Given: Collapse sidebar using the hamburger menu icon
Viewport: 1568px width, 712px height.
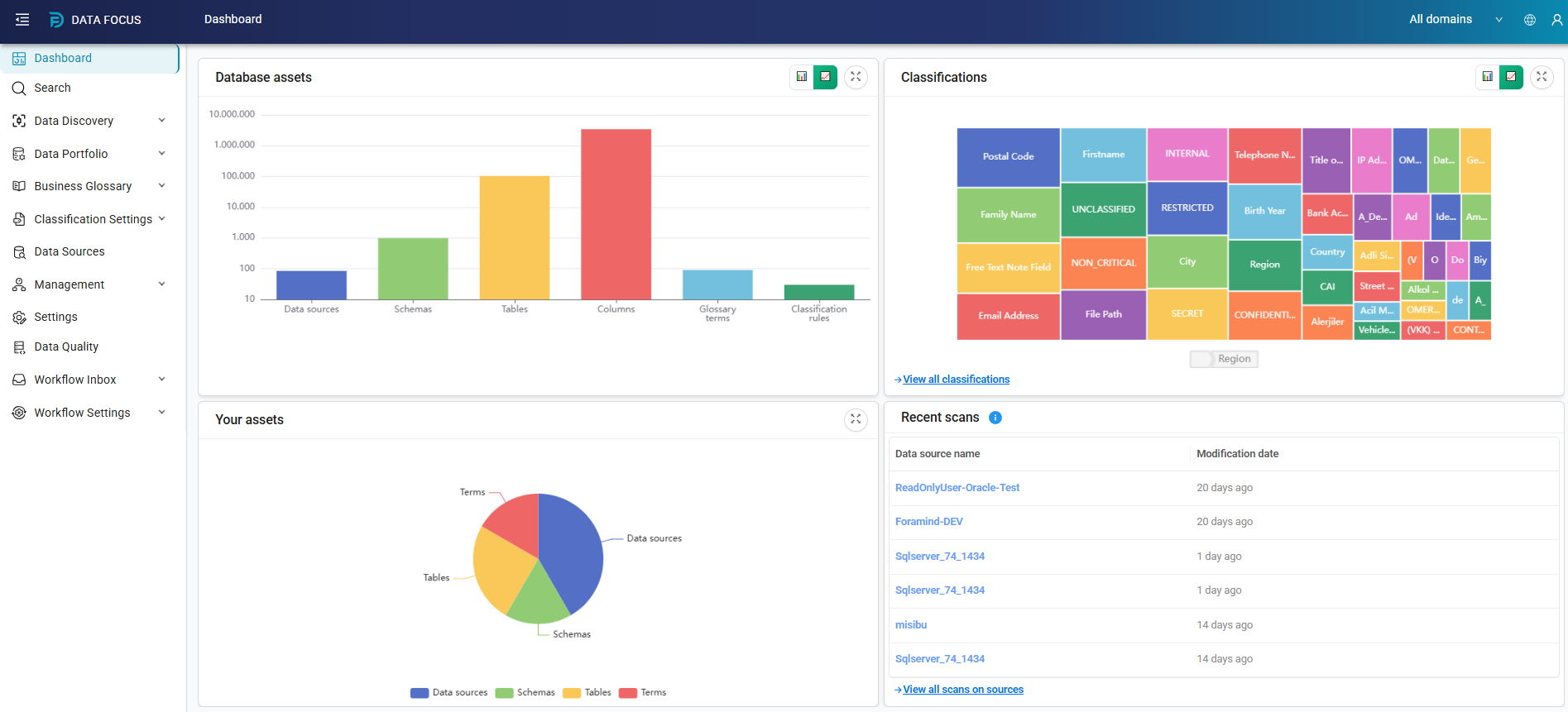Looking at the screenshot, I should pos(22,20).
